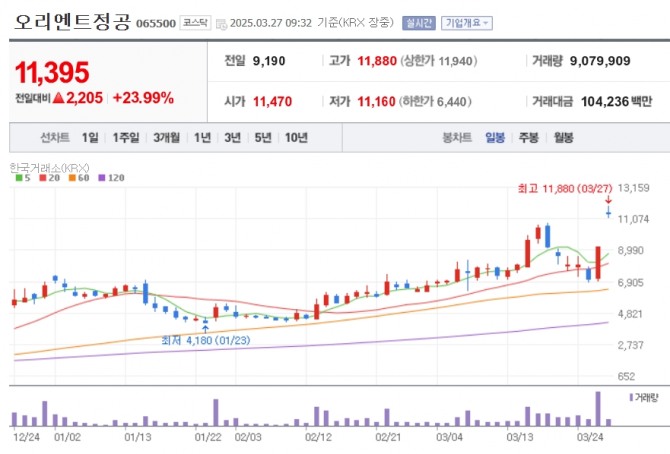Select the 3년 line chart tab

click(x=232, y=138)
